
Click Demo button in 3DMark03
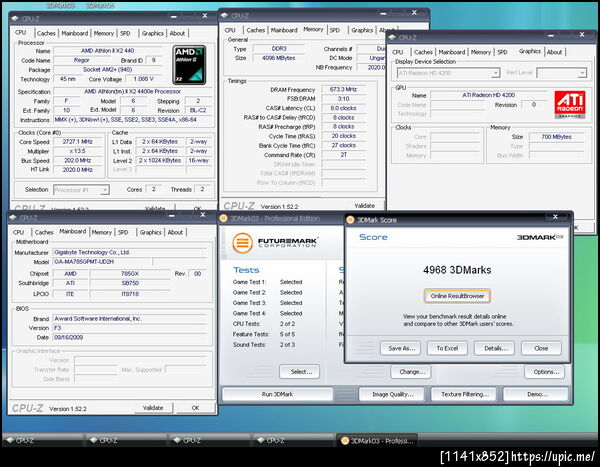click(x=536, y=394)
